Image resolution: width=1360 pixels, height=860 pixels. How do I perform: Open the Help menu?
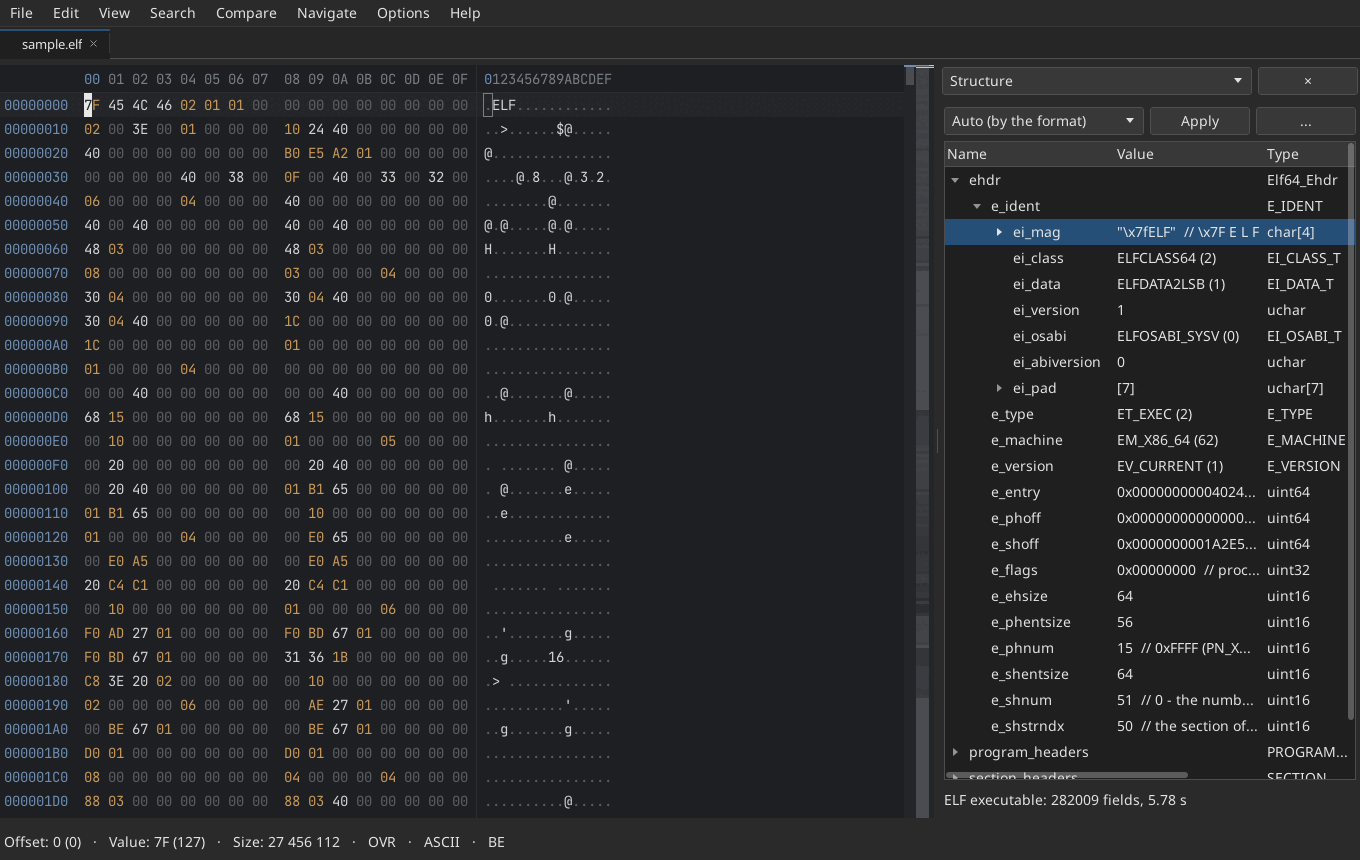point(465,13)
